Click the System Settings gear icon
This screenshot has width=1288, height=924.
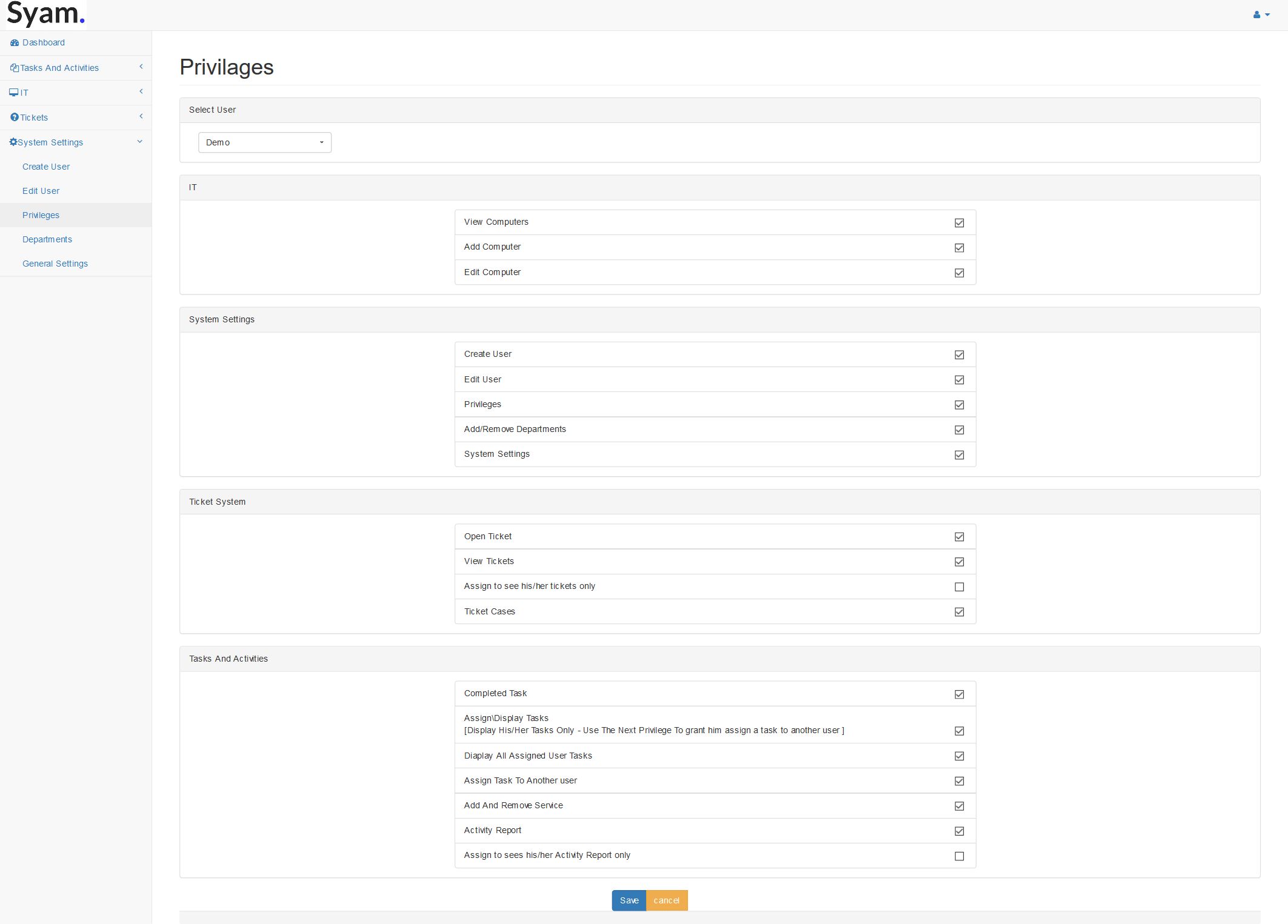tap(13, 142)
